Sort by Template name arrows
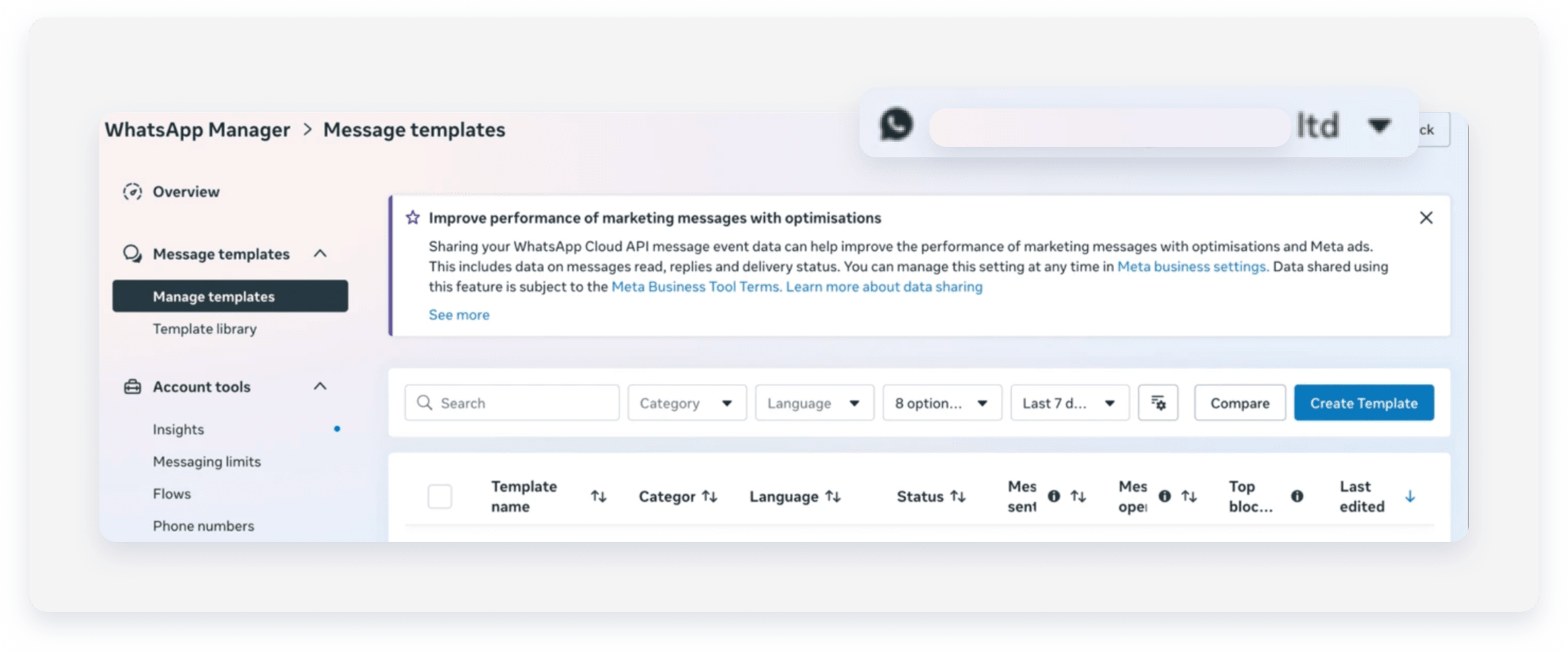This screenshot has height=653, width=1568. click(599, 496)
